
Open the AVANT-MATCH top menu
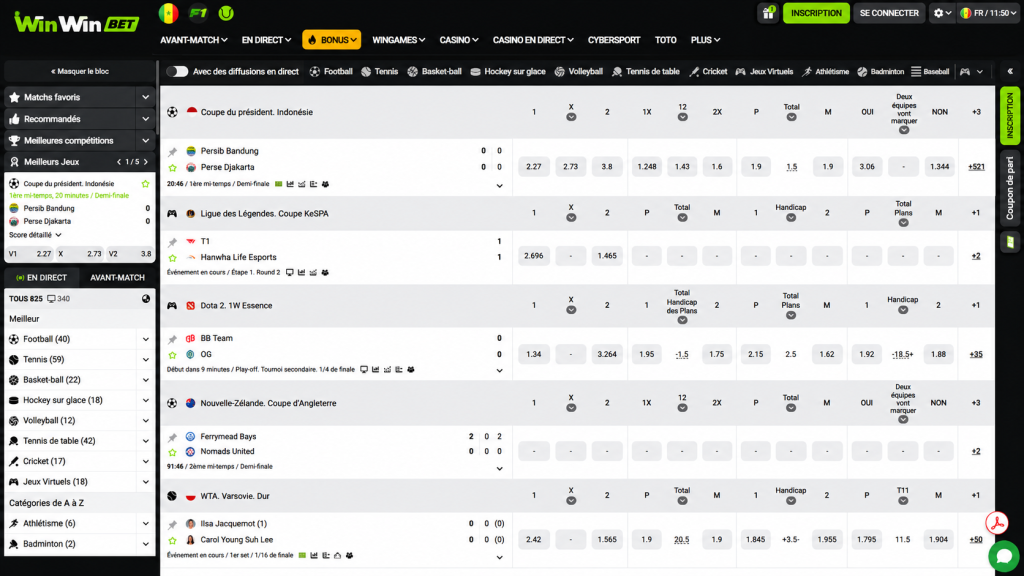pyautogui.click(x=194, y=40)
